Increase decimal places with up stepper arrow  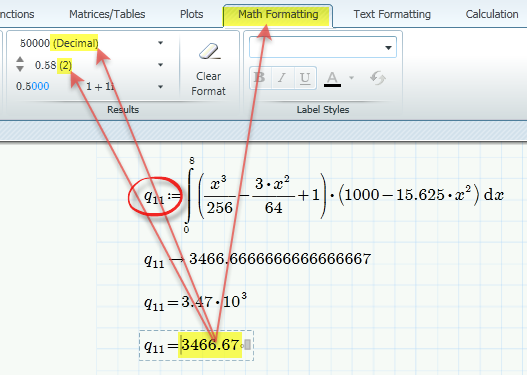tap(20, 59)
